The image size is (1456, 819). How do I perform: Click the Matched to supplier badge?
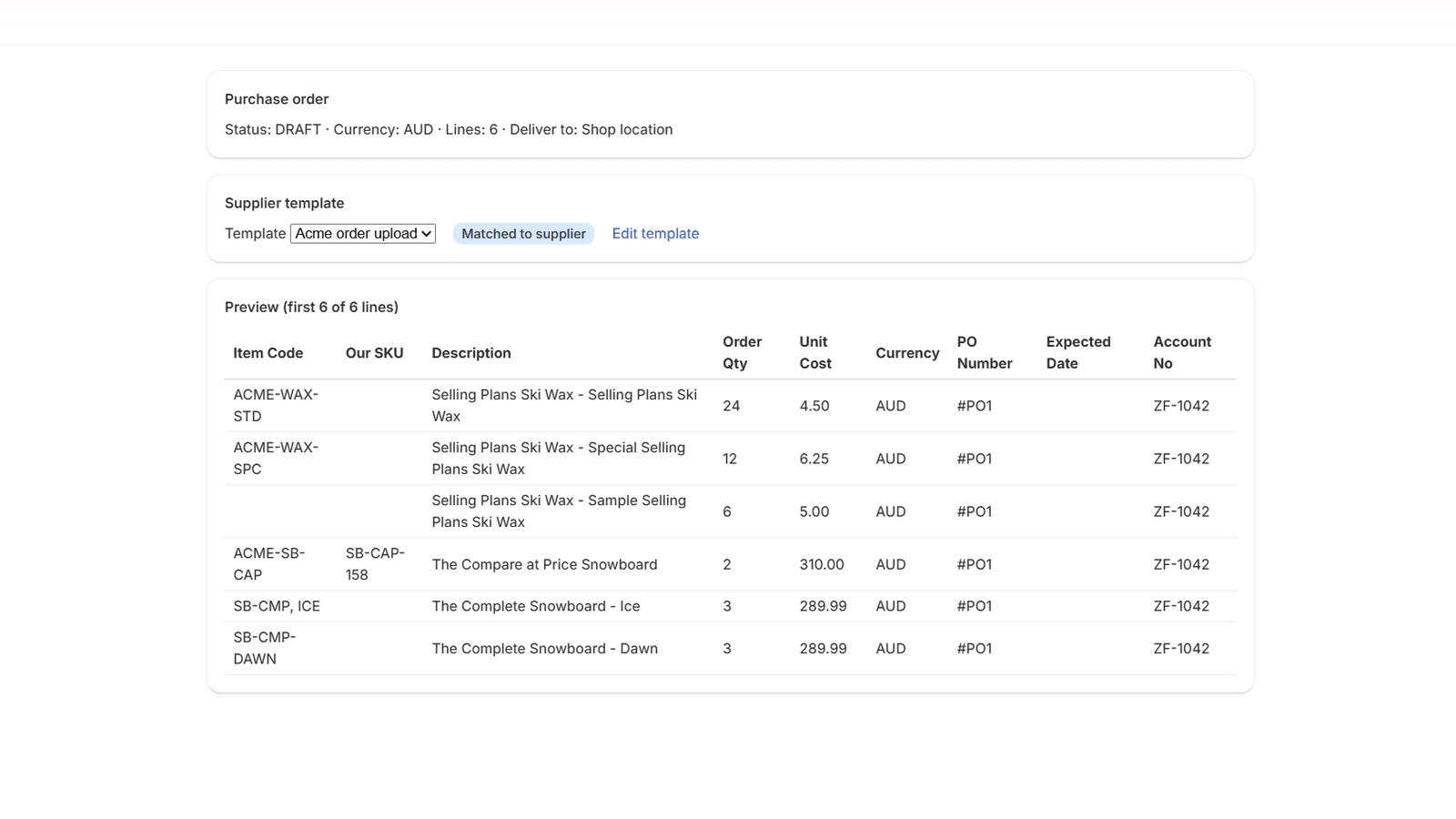(x=523, y=234)
